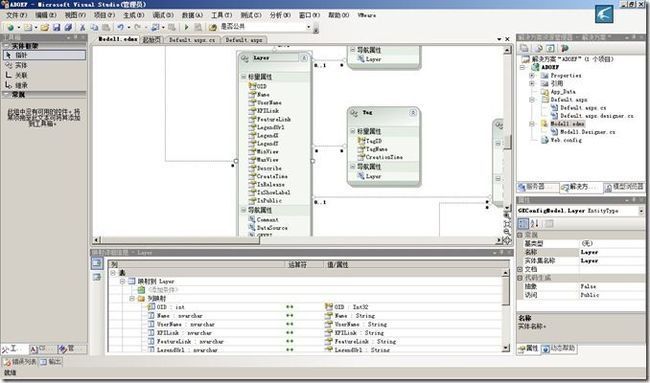Image resolution: width=650 pixels, height=383 pixels.
Task: Click the Refresh icon in Solution Explorer toolbar
Action: [550, 48]
